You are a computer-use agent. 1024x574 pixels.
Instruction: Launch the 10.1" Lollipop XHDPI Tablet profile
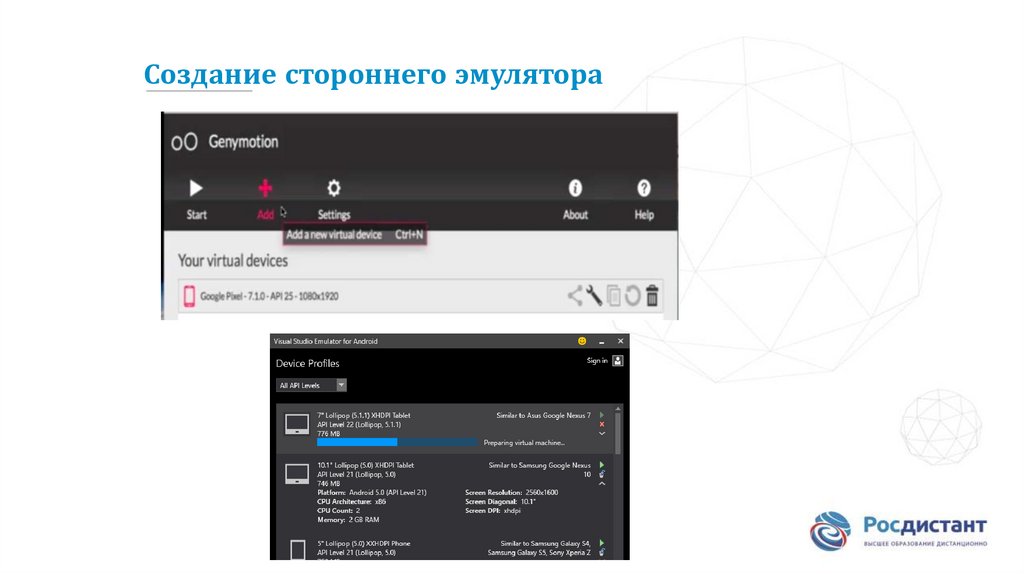tap(601, 465)
